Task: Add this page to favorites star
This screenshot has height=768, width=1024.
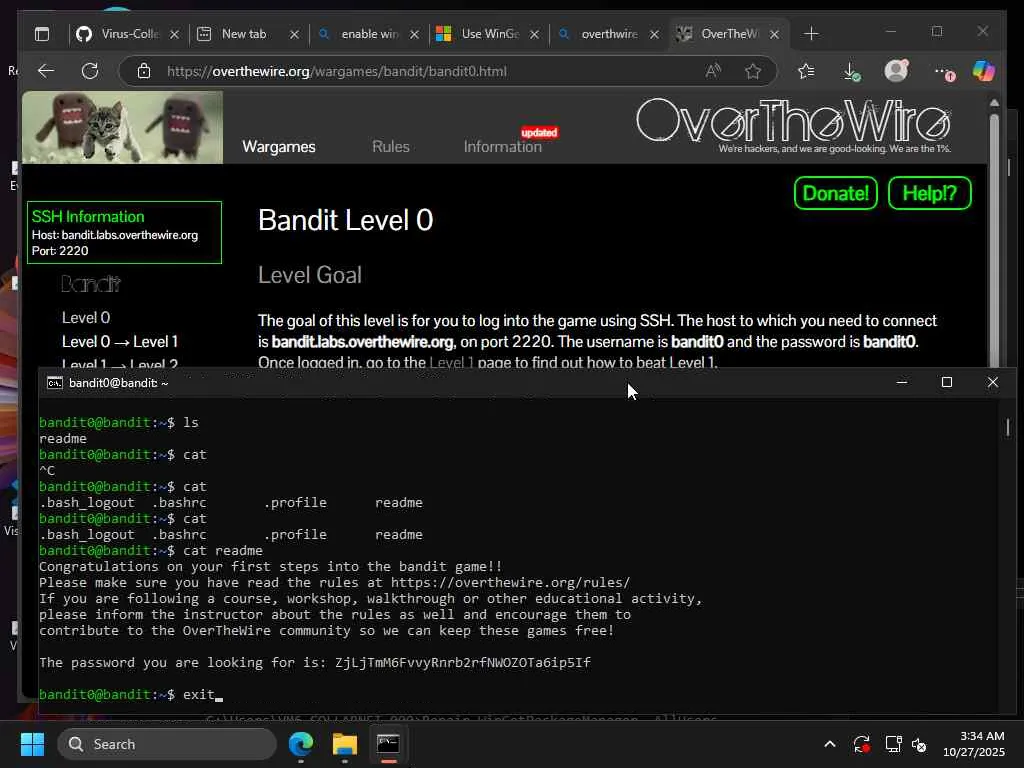Action: pyautogui.click(x=753, y=71)
